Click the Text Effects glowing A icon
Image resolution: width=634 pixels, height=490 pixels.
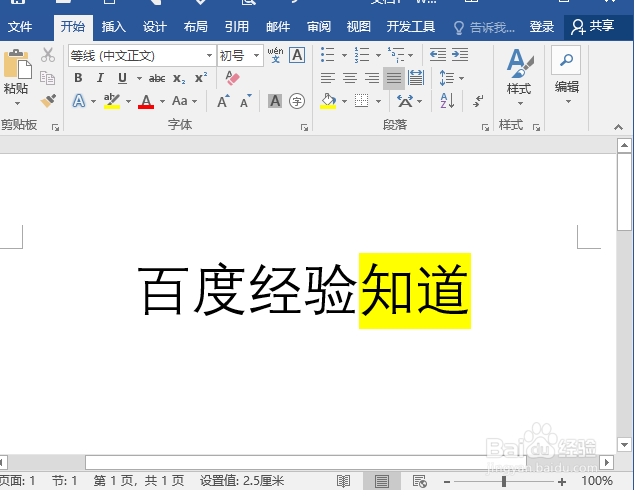[x=79, y=101]
